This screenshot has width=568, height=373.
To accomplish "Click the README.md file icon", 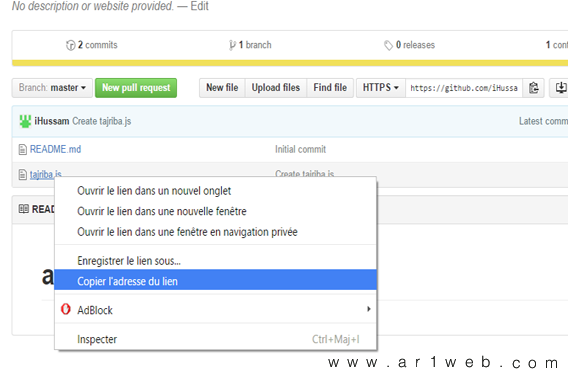I will (x=22, y=149).
